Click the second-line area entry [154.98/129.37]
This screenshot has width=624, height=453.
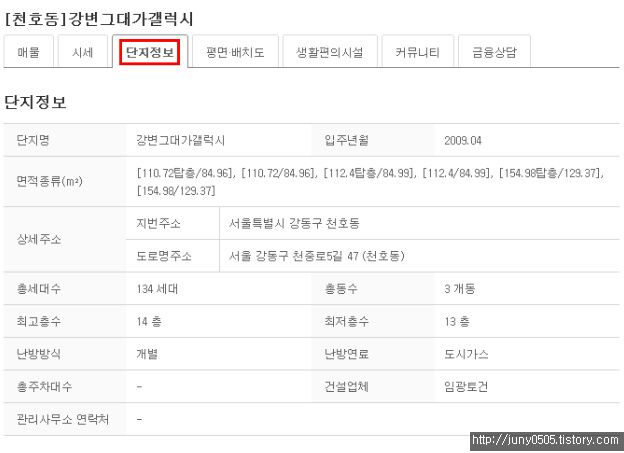tap(176, 191)
